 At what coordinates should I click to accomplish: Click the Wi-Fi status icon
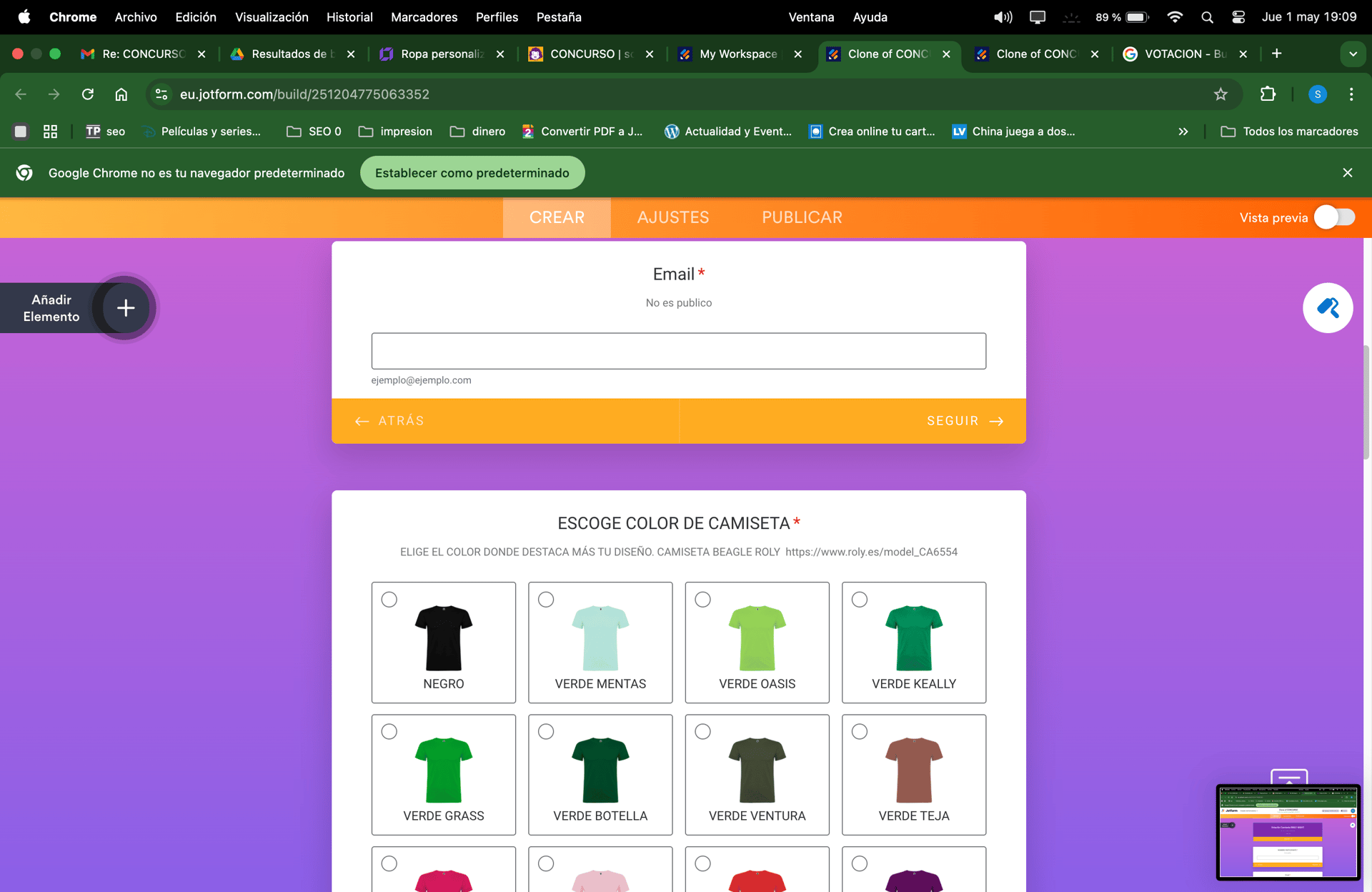[1174, 17]
